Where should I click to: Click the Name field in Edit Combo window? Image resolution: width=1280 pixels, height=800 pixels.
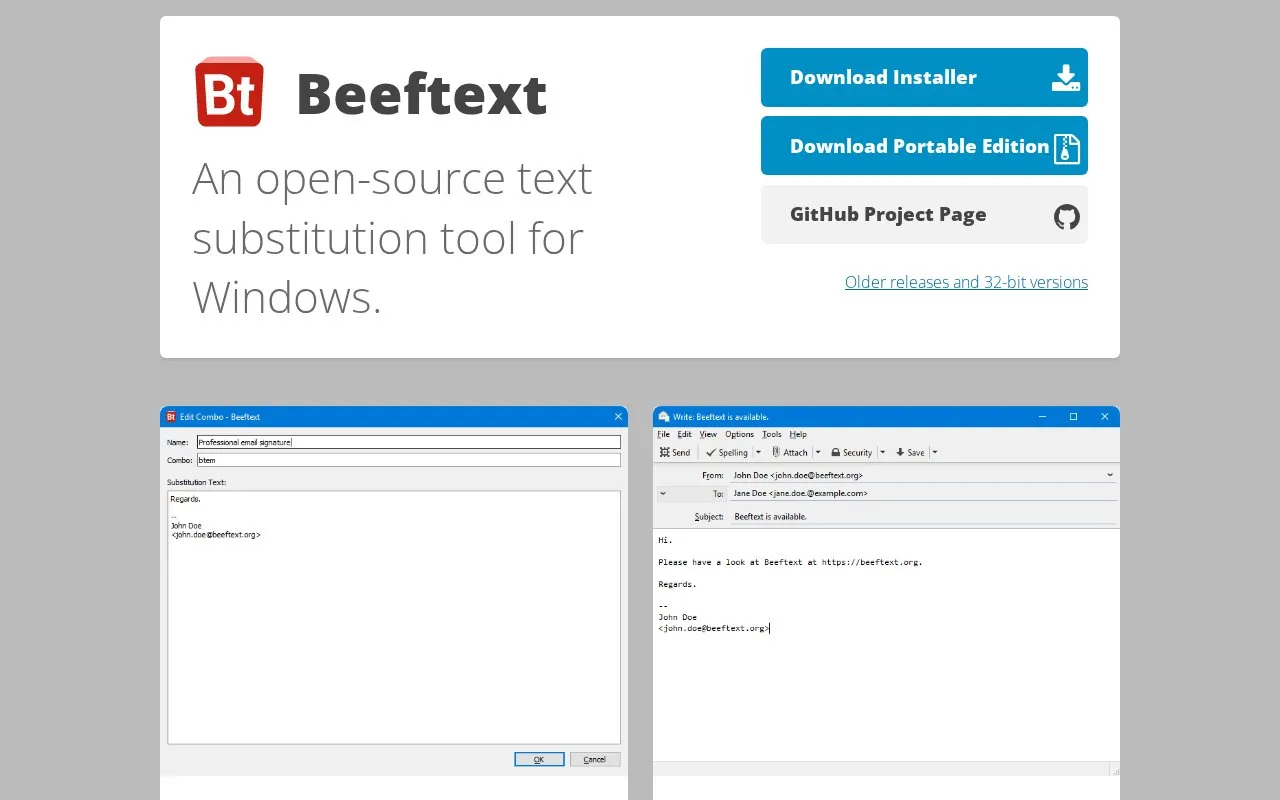(409, 442)
